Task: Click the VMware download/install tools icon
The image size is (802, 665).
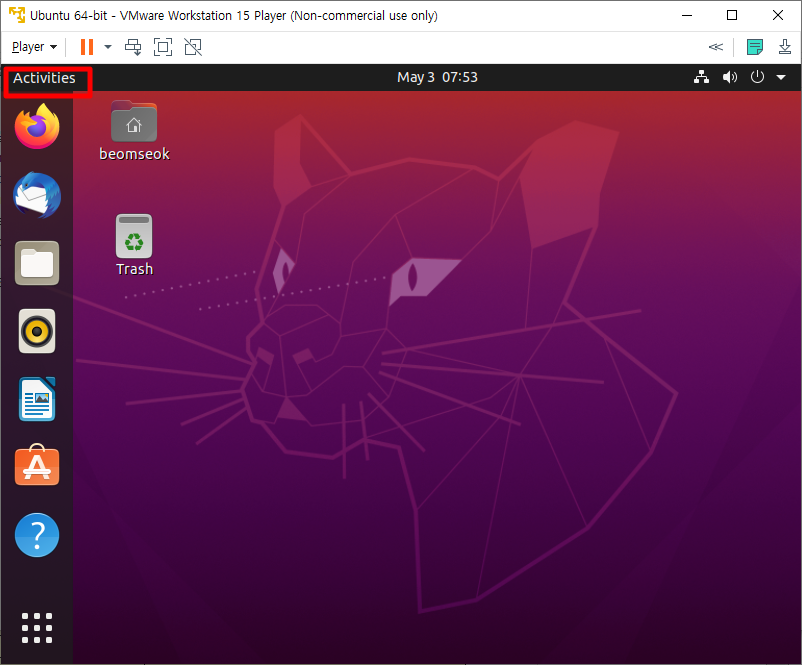Action: (785, 47)
